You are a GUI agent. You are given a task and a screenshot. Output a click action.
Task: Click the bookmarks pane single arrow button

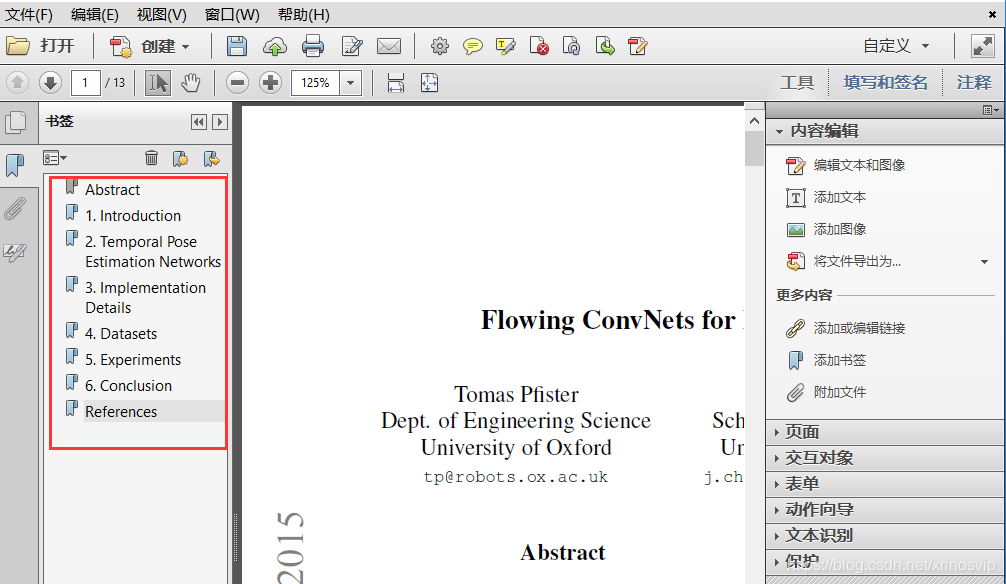[x=220, y=122]
